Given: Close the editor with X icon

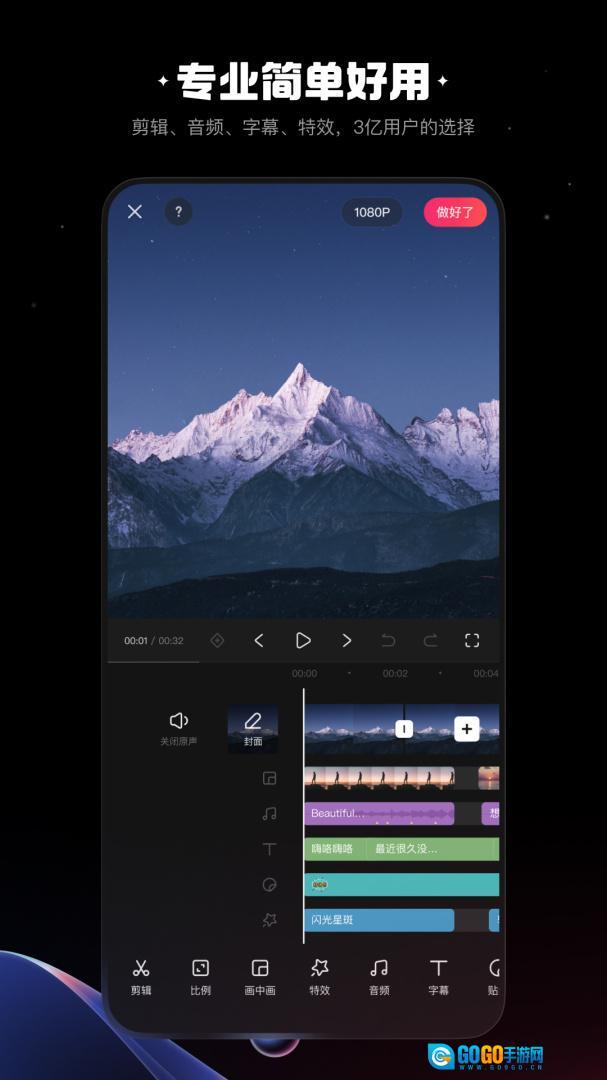Looking at the screenshot, I should coord(135,212).
